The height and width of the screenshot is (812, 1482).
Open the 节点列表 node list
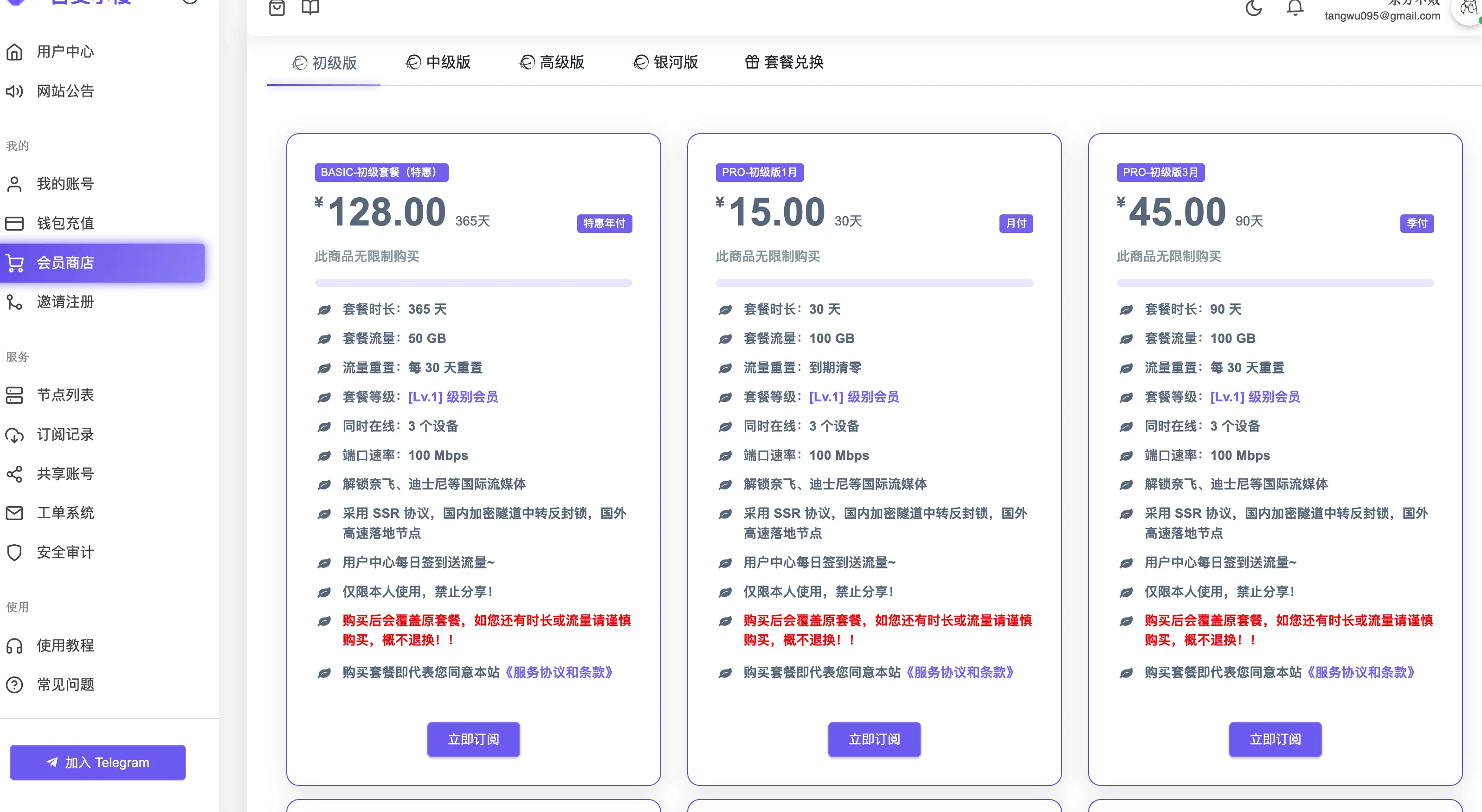(x=64, y=395)
